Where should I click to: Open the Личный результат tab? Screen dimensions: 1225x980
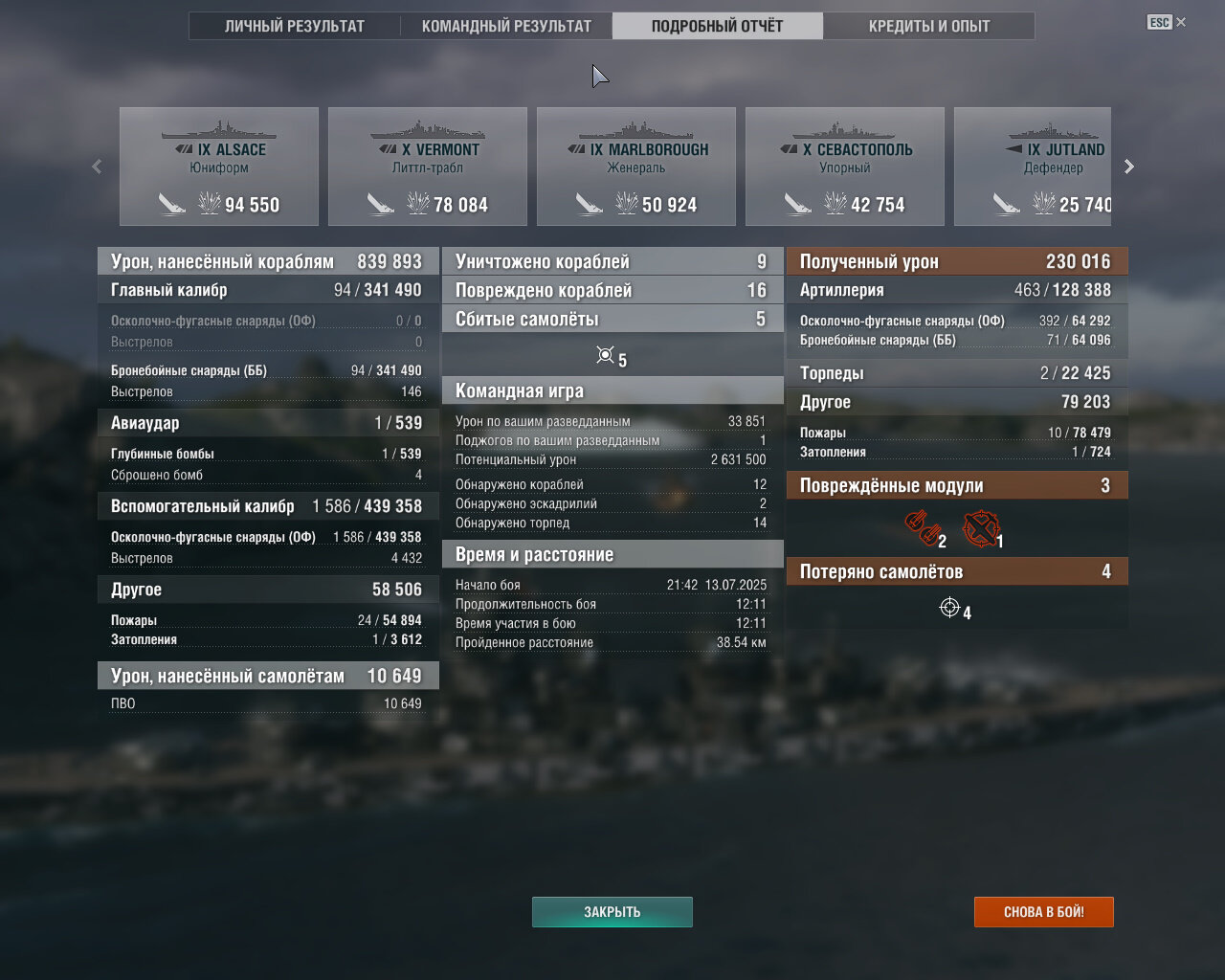(x=295, y=26)
